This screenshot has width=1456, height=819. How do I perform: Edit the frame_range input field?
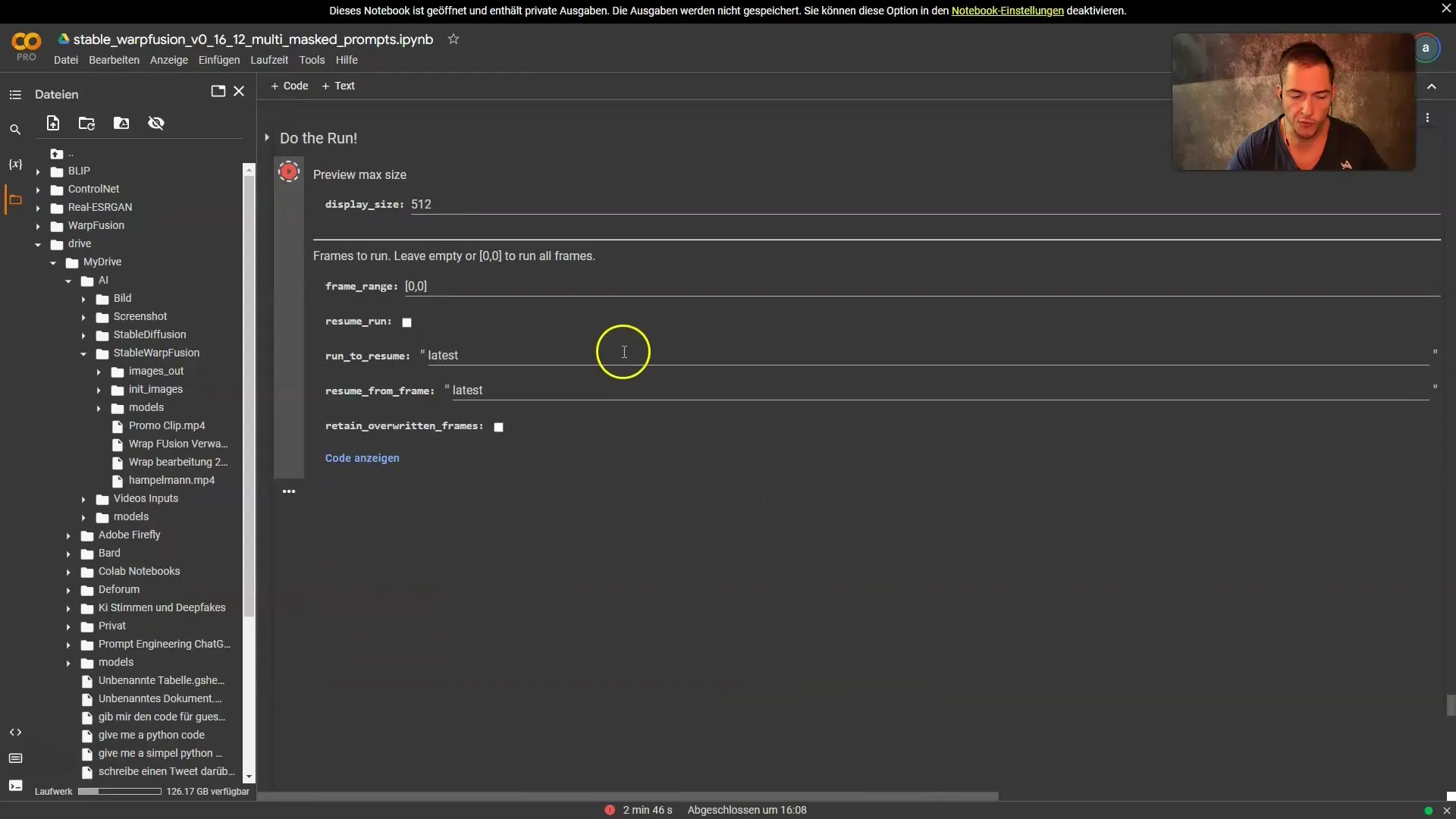point(415,287)
